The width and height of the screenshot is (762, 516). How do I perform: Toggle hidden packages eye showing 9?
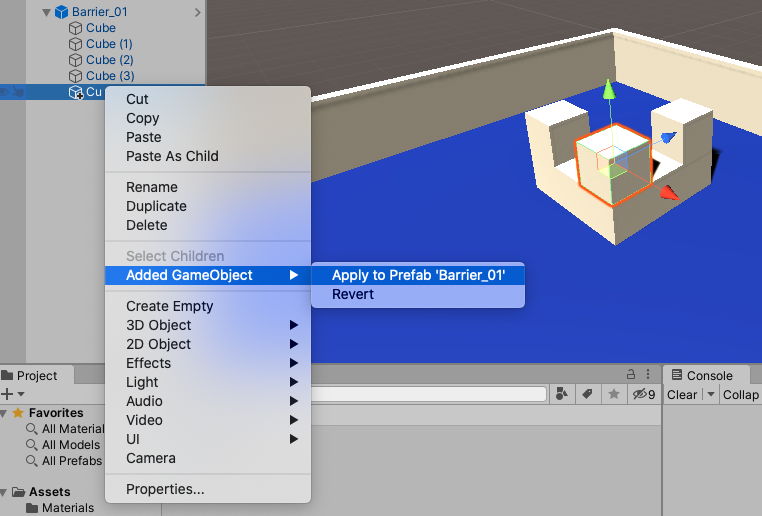(644, 394)
